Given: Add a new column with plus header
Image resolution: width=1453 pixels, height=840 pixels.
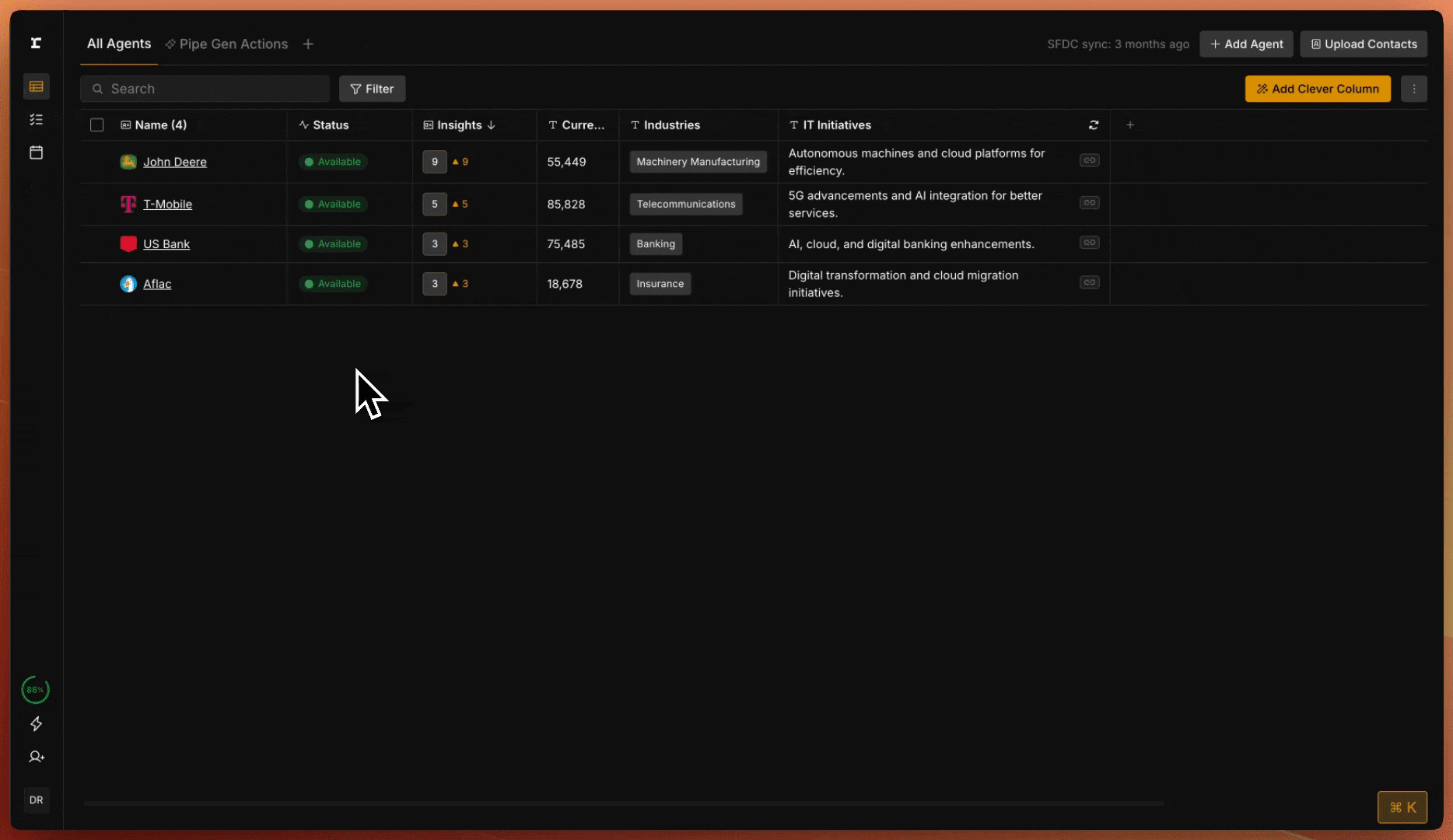Looking at the screenshot, I should (x=1129, y=125).
